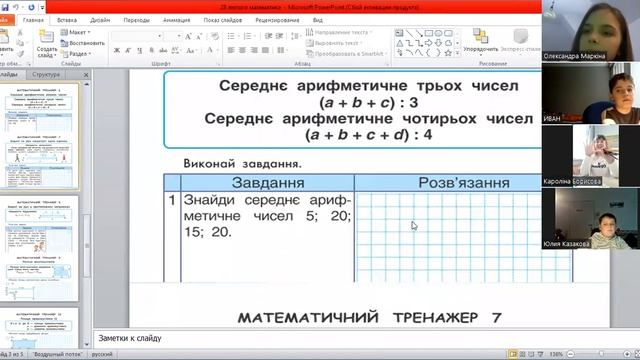Click the Создать слайд button icon
The image size is (640, 360).
click(x=46, y=37)
